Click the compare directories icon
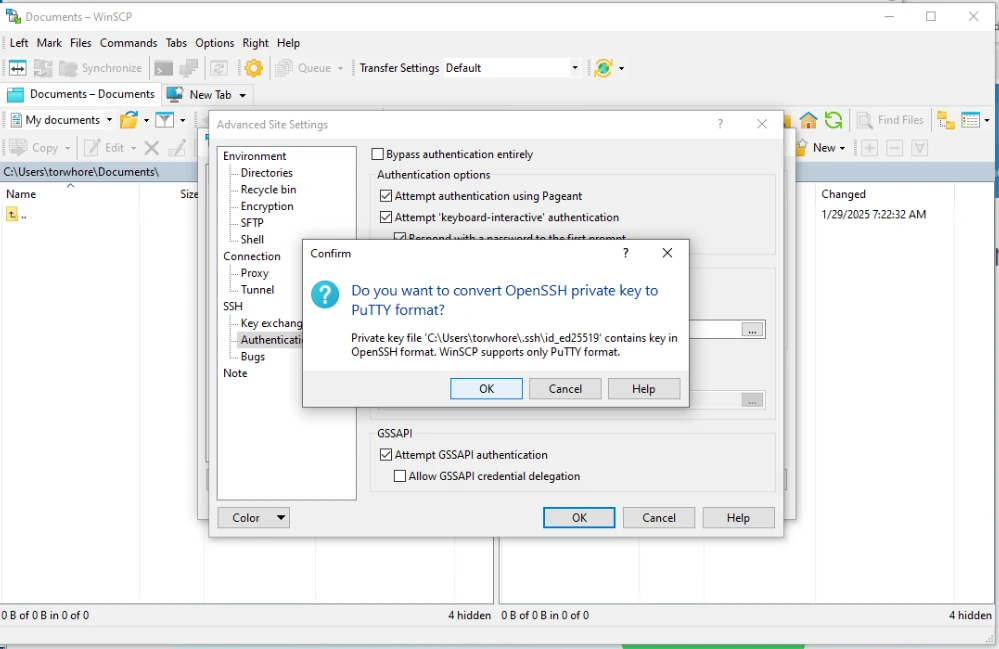Viewport: 999px width, 649px height. [18, 68]
